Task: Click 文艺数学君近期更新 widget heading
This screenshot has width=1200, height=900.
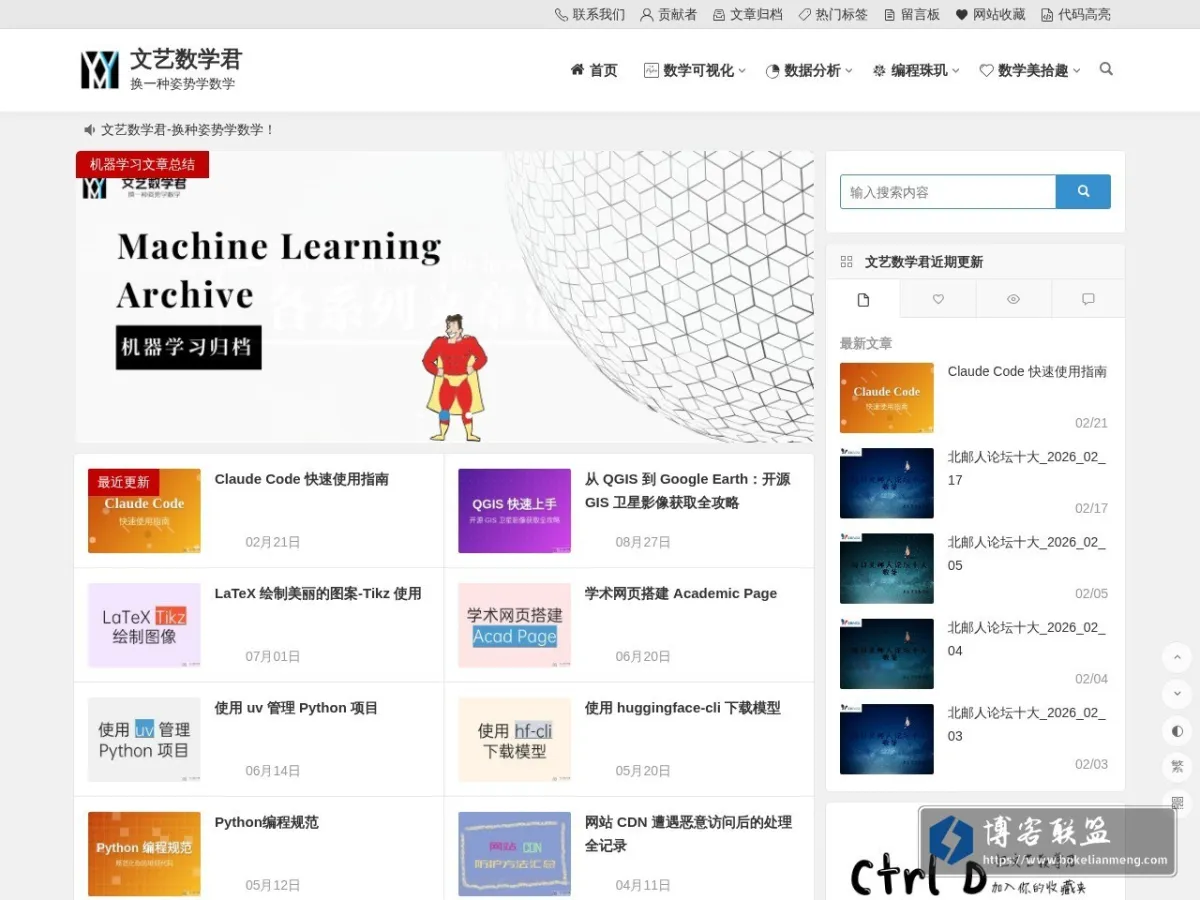Action: pos(924,262)
